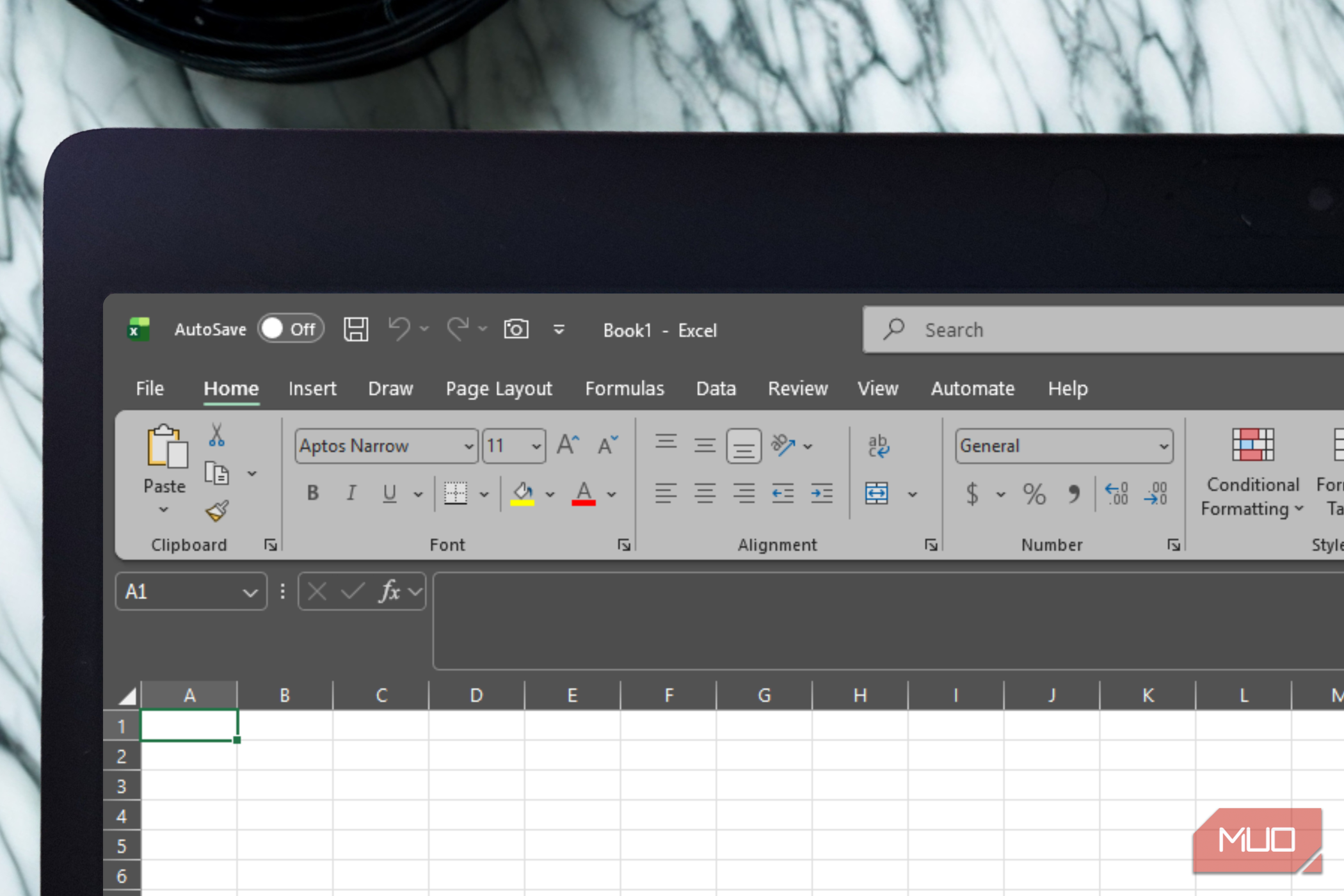Image resolution: width=1344 pixels, height=896 pixels.
Task: Decrease font size with the smaller A icon
Action: [x=607, y=445]
